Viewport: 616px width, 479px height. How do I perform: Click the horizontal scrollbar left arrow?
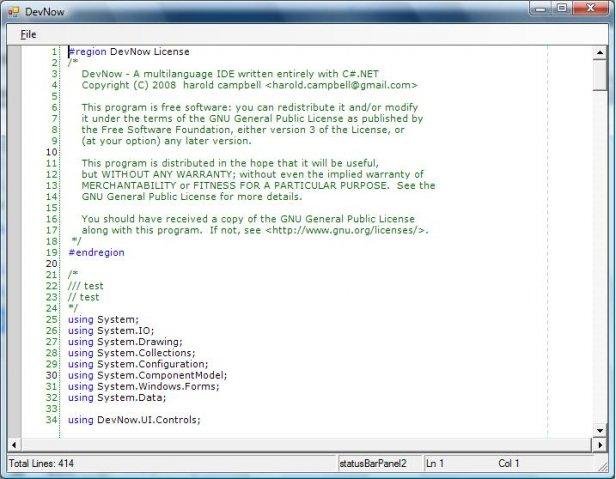pyautogui.click(x=13, y=444)
